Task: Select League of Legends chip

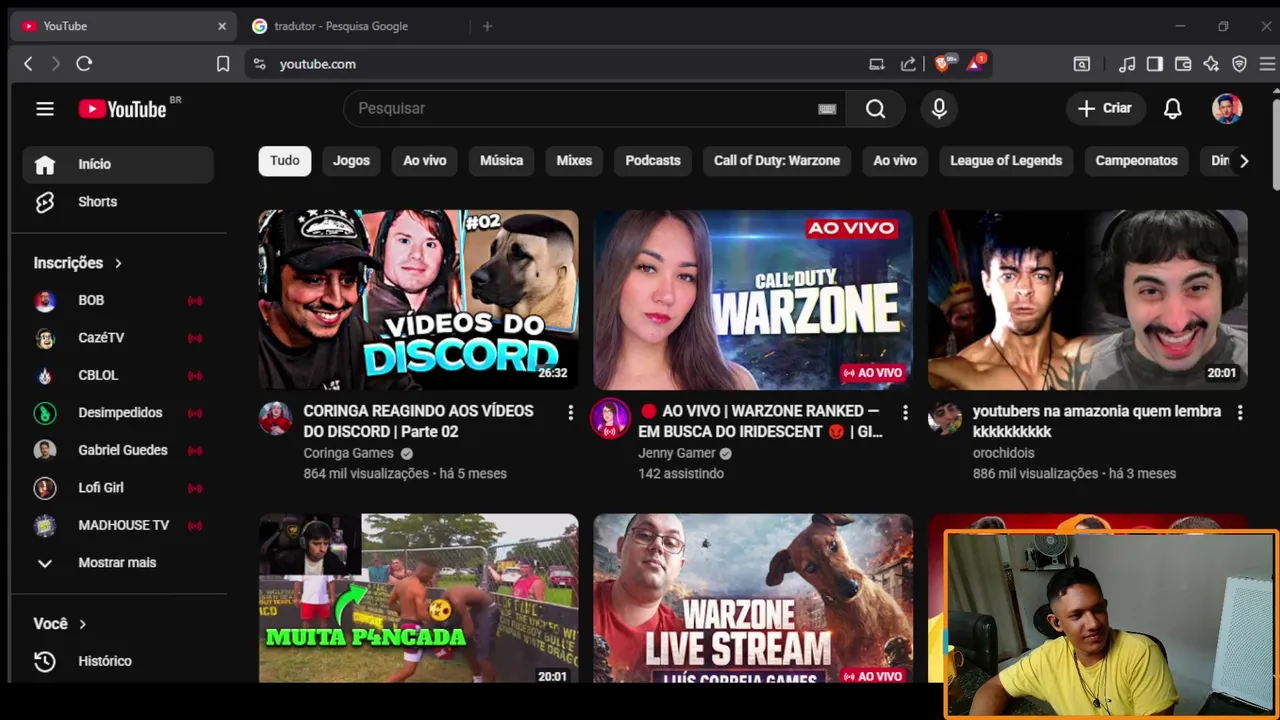Action: click(1006, 160)
